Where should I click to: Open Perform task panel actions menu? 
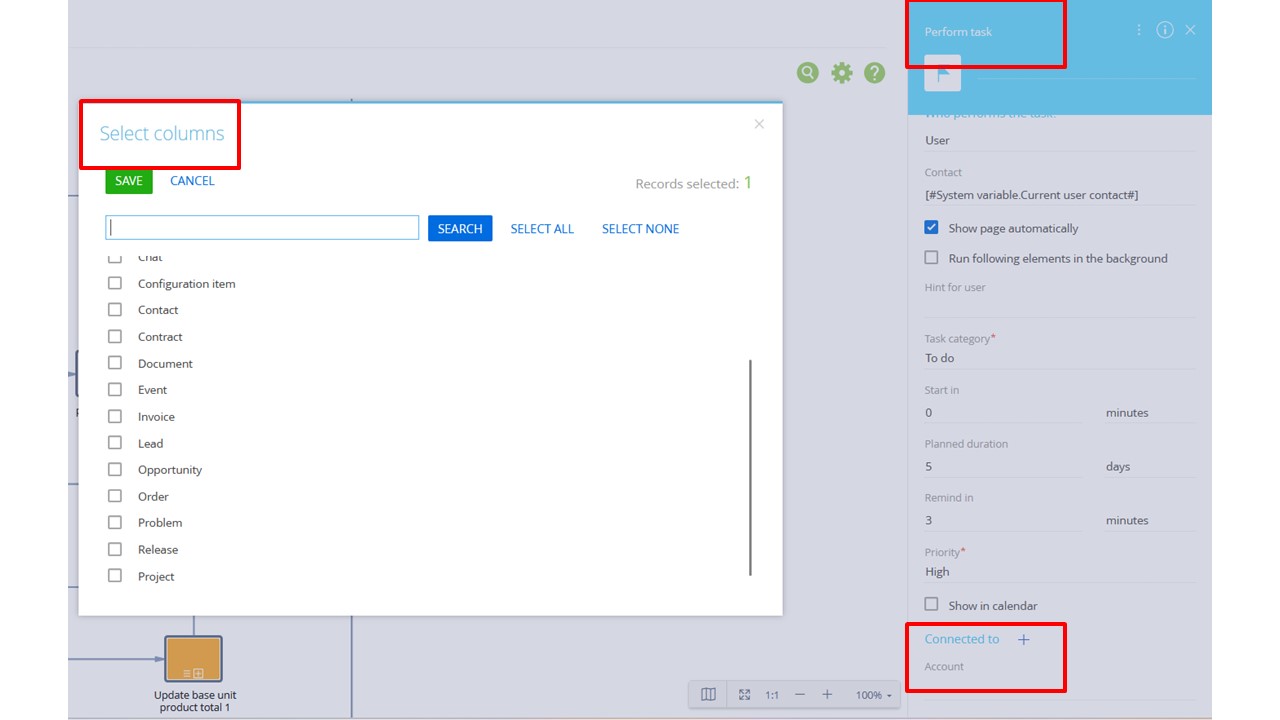coord(1139,30)
